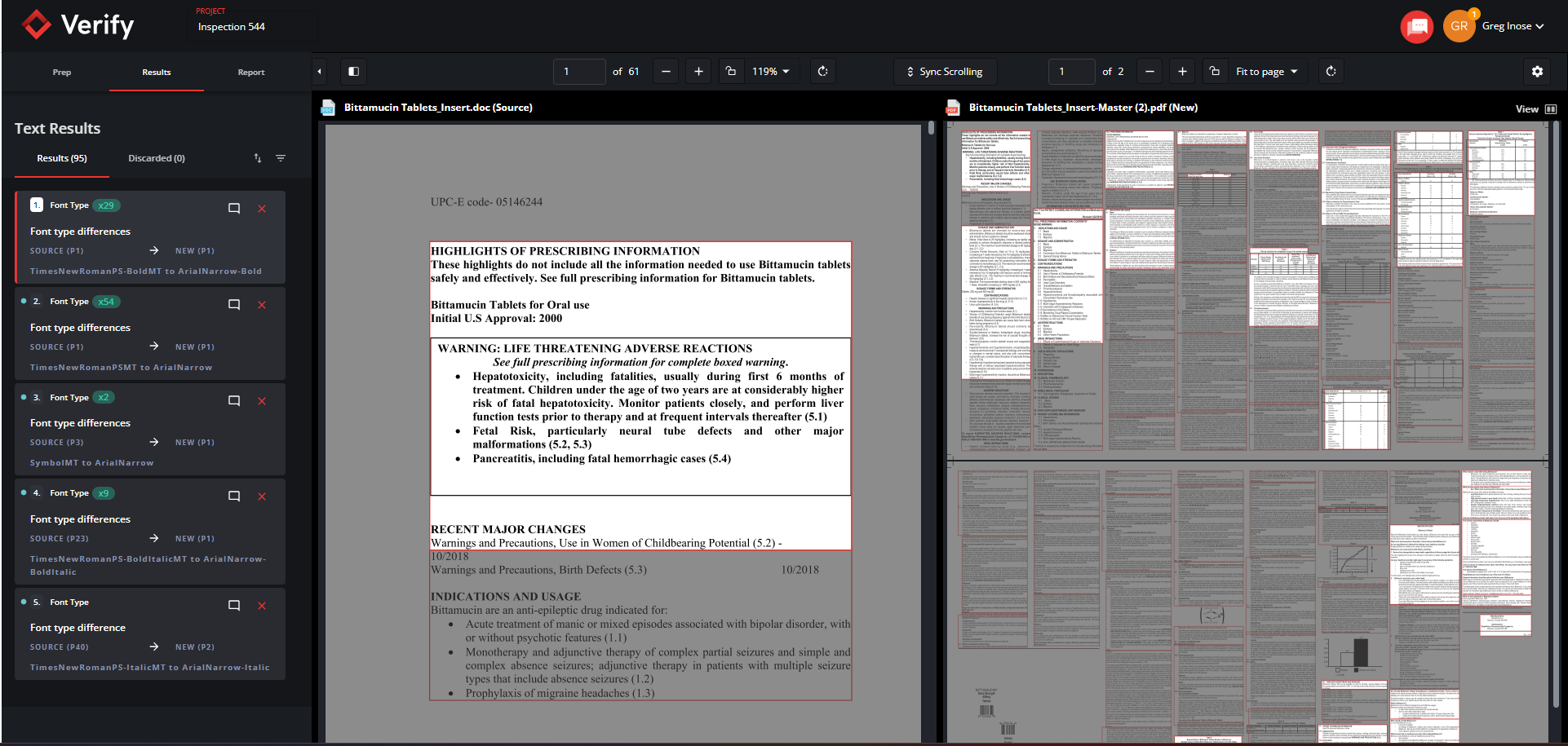The image size is (1568, 746).
Task: Open the Fit to page dropdown
Action: pyautogui.click(x=1267, y=72)
